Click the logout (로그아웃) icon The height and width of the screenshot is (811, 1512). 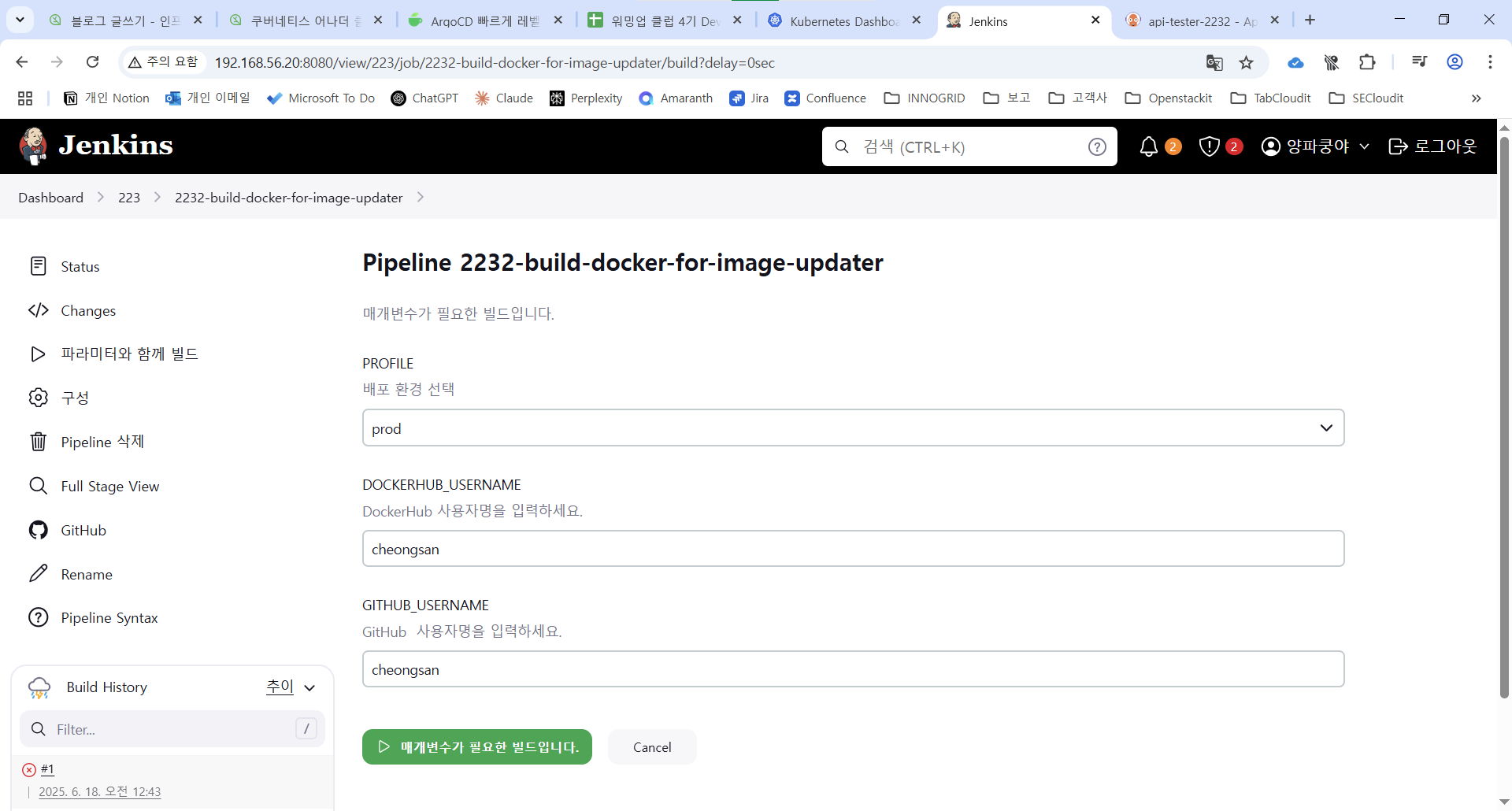1398,146
